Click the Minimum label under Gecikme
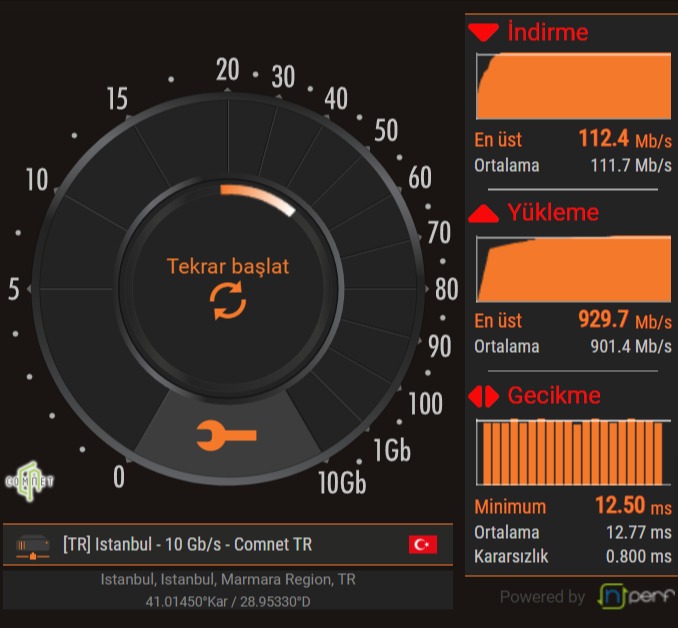678x628 pixels. point(510,507)
